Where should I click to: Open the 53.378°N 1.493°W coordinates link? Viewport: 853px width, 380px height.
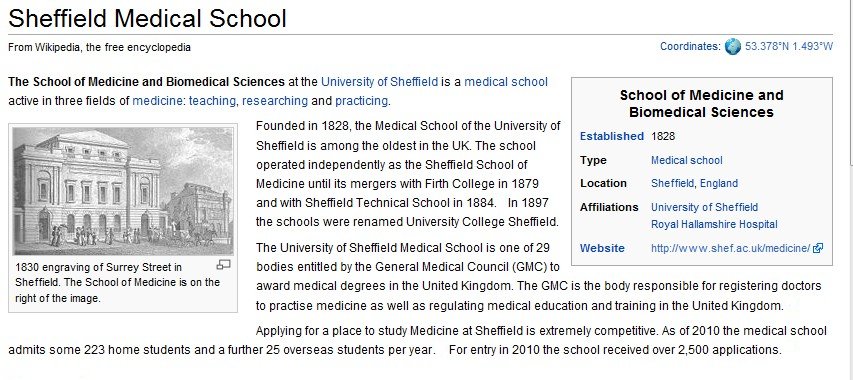coord(789,47)
